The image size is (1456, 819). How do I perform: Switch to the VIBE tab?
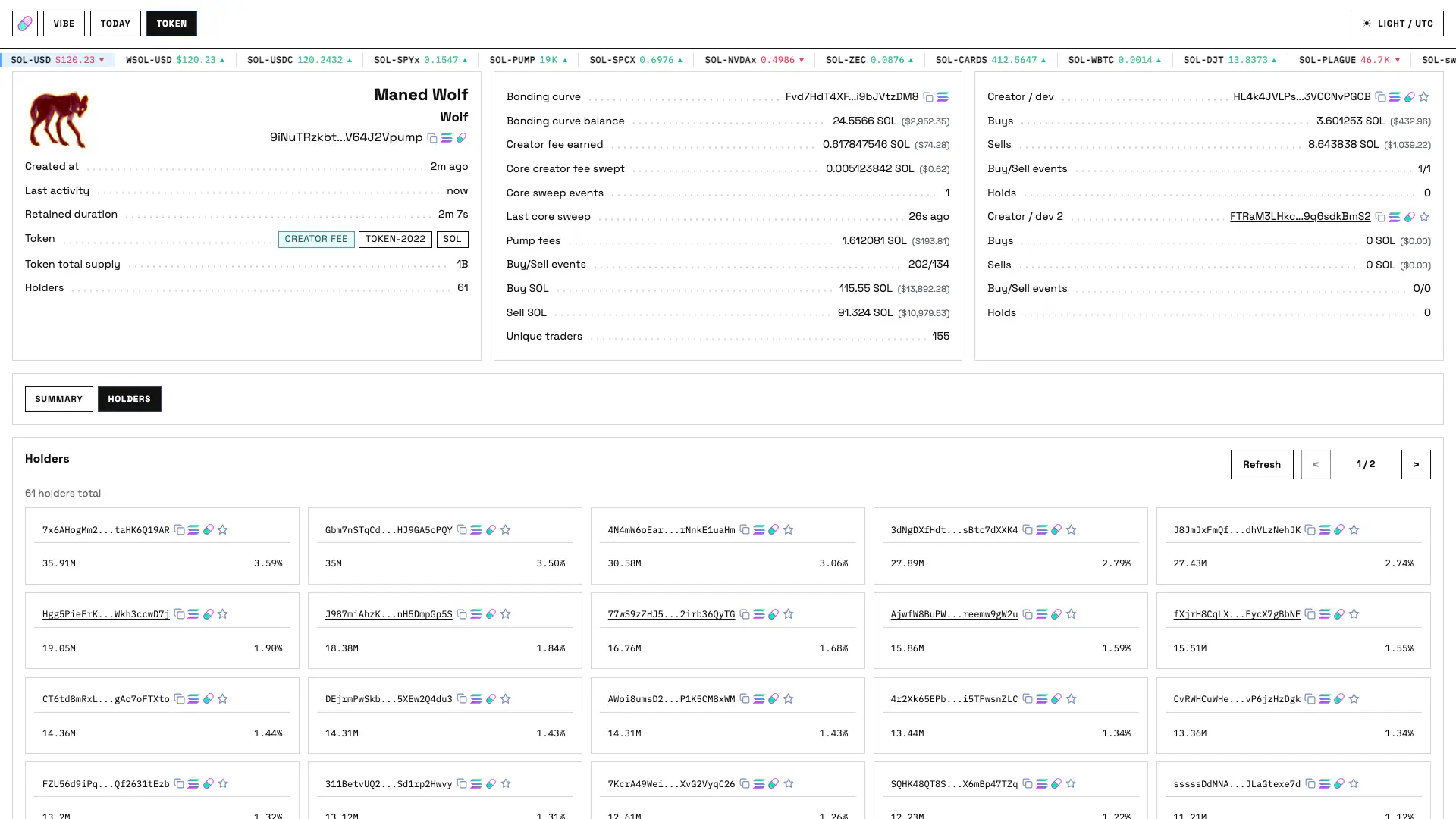click(x=64, y=24)
